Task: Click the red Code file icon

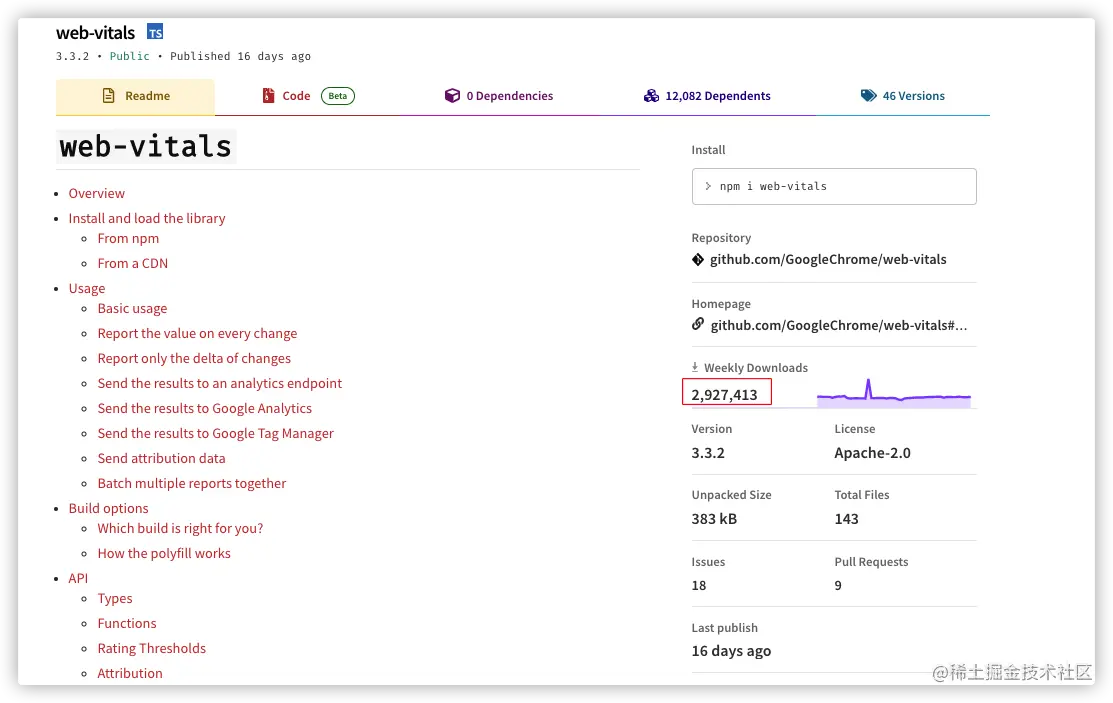Action: [268, 96]
